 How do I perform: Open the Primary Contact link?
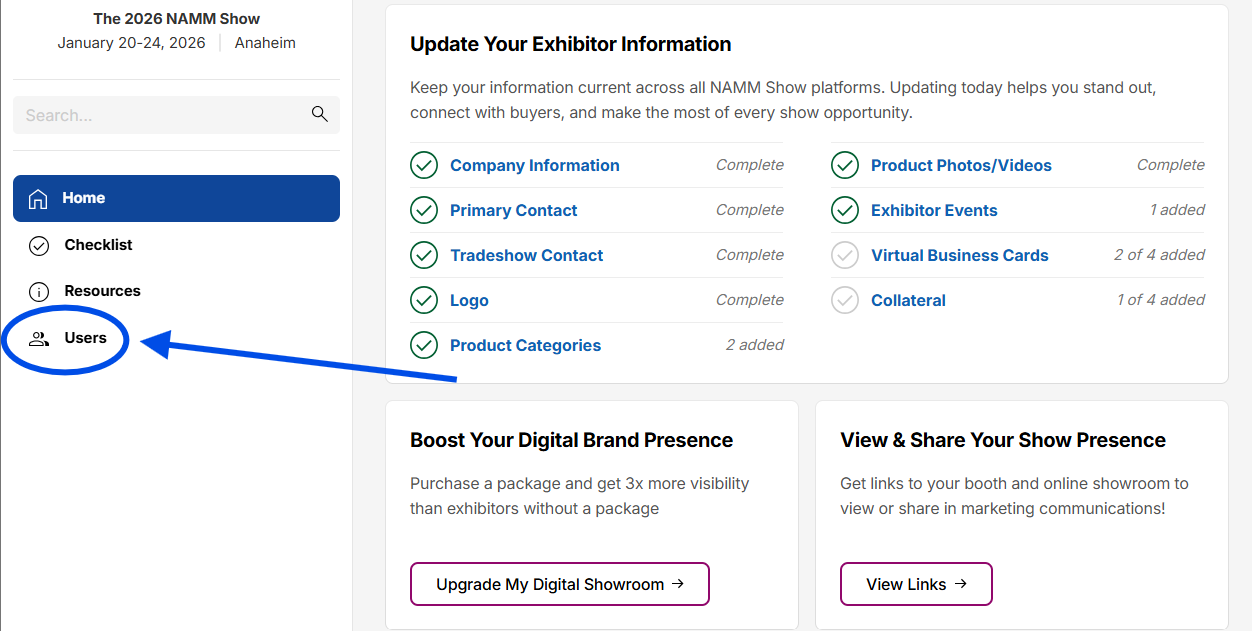[x=513, y=210]
